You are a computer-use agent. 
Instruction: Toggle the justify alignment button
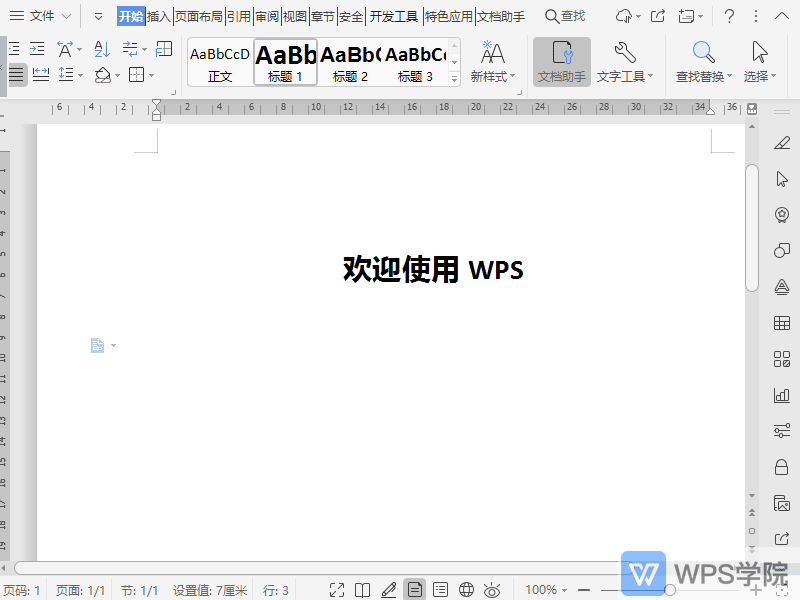coord(16,75)
